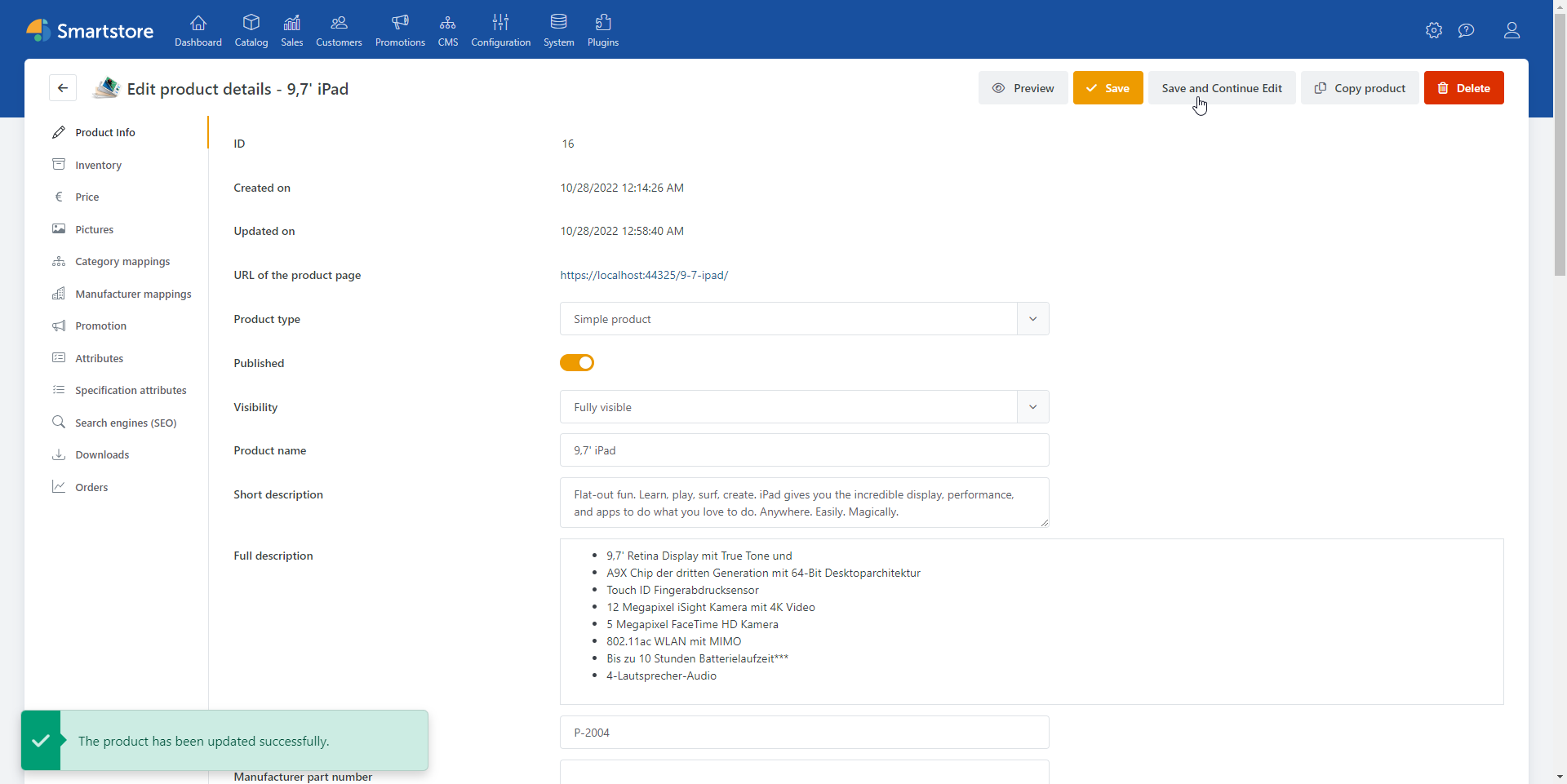
Task: Switch to the Inventory tab
Action: tap(98, 164)
